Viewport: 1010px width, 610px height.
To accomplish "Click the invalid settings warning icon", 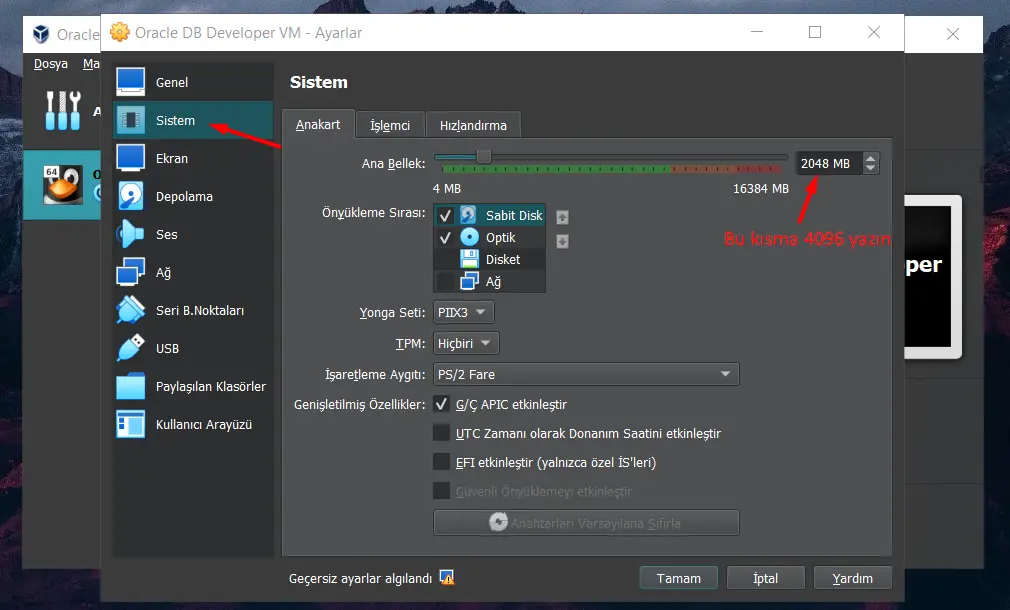I will click(447, 578).
